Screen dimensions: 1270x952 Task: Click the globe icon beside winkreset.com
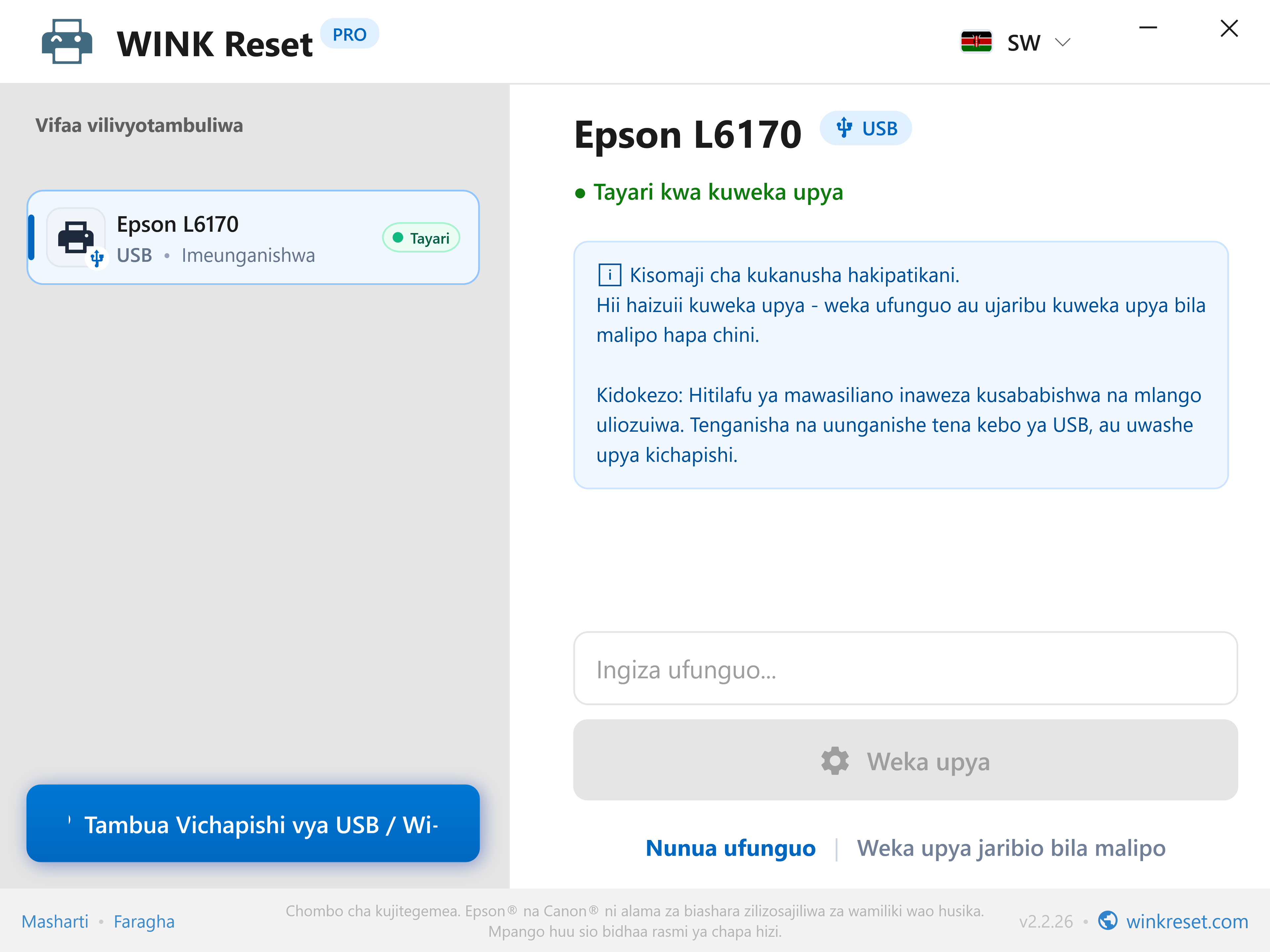click(x=1108, y=921)
